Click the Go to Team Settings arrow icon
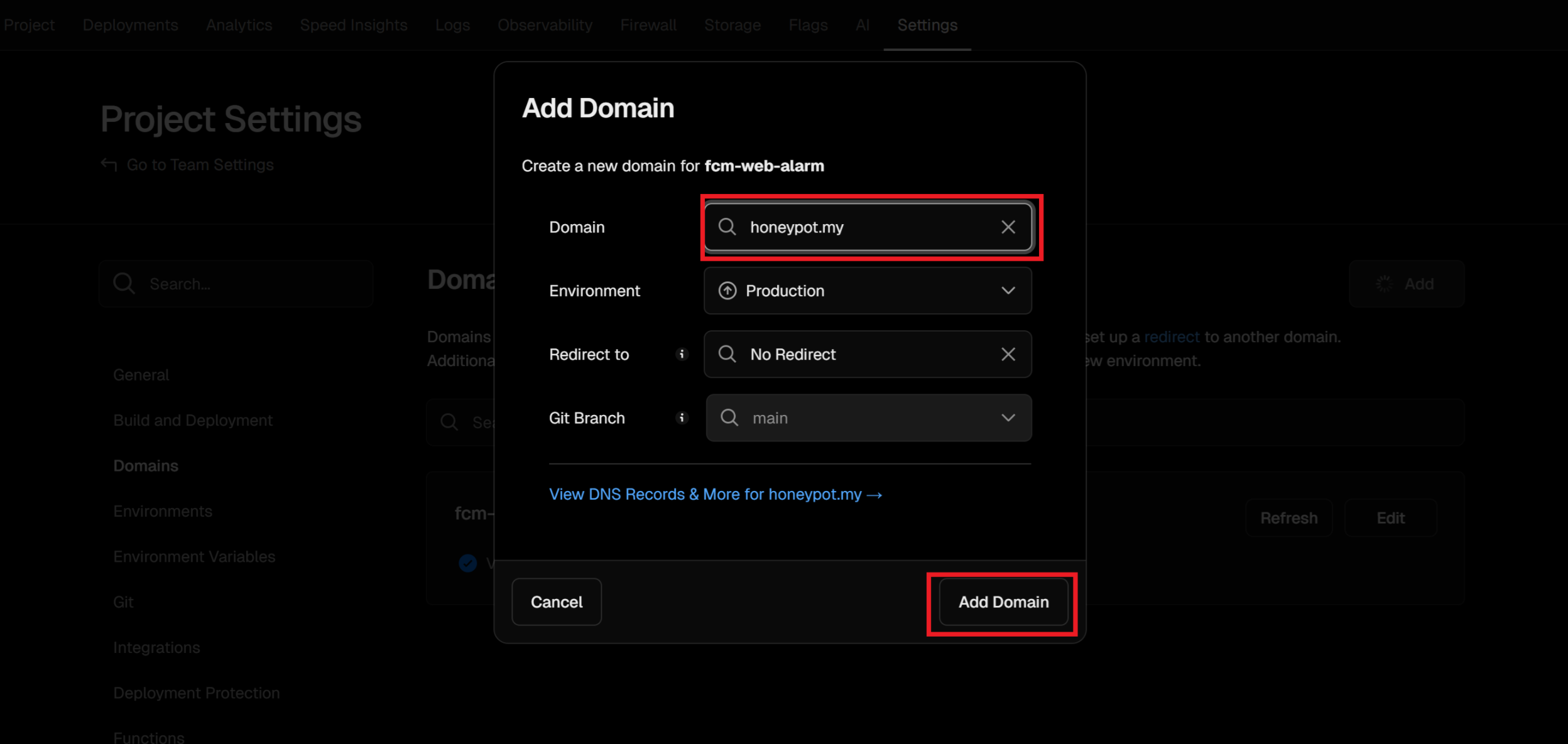Viewport: 1568px width, 744px height. pos(109,164)
